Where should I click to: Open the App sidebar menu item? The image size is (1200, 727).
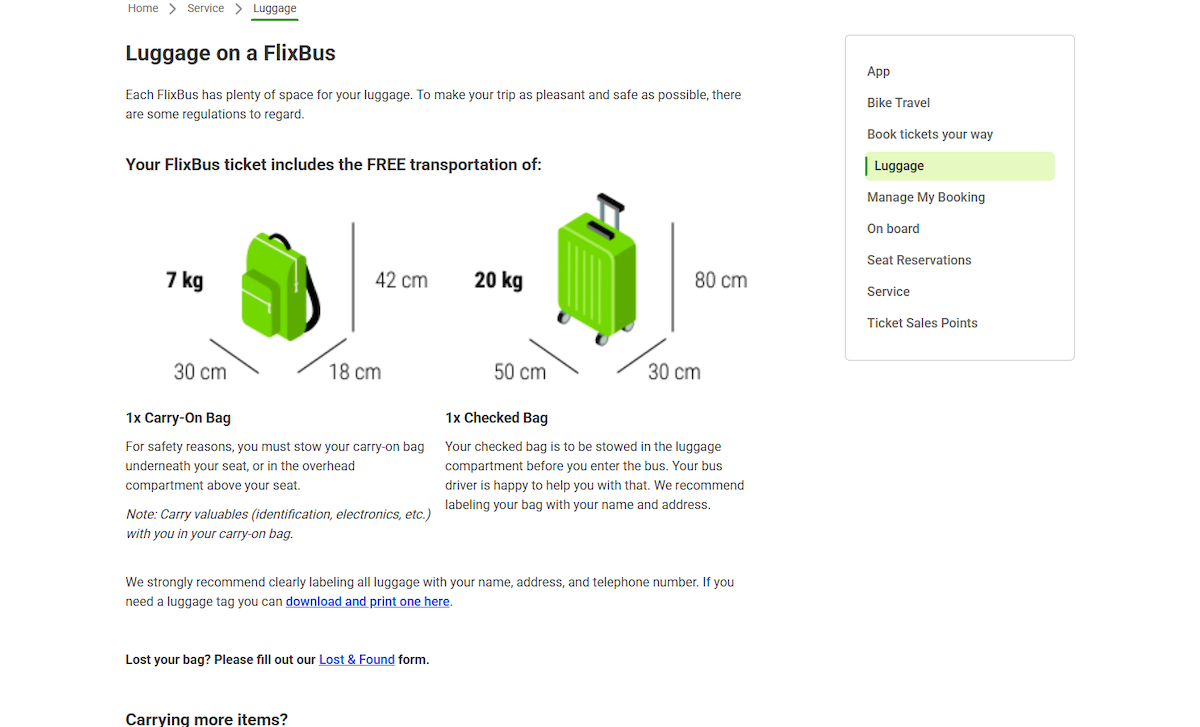[x=878, y=71]
